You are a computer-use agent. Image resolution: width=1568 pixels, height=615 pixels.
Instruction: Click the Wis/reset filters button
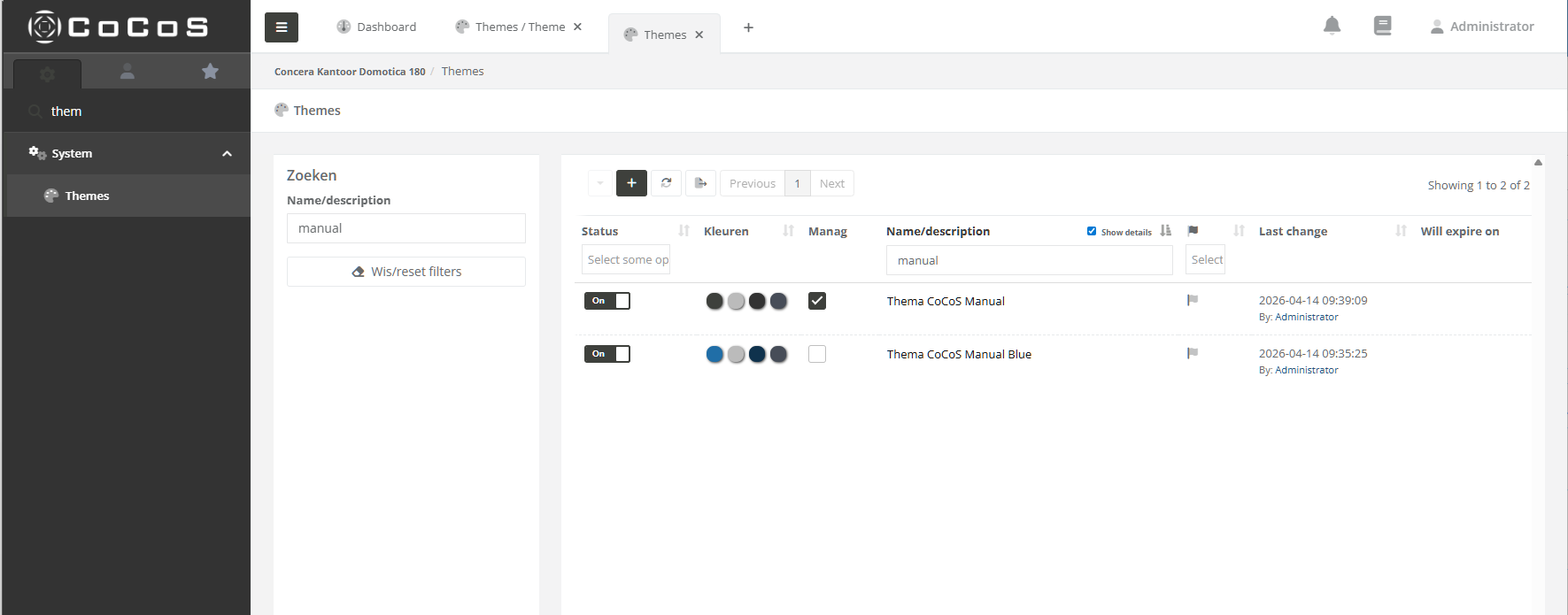406,272
